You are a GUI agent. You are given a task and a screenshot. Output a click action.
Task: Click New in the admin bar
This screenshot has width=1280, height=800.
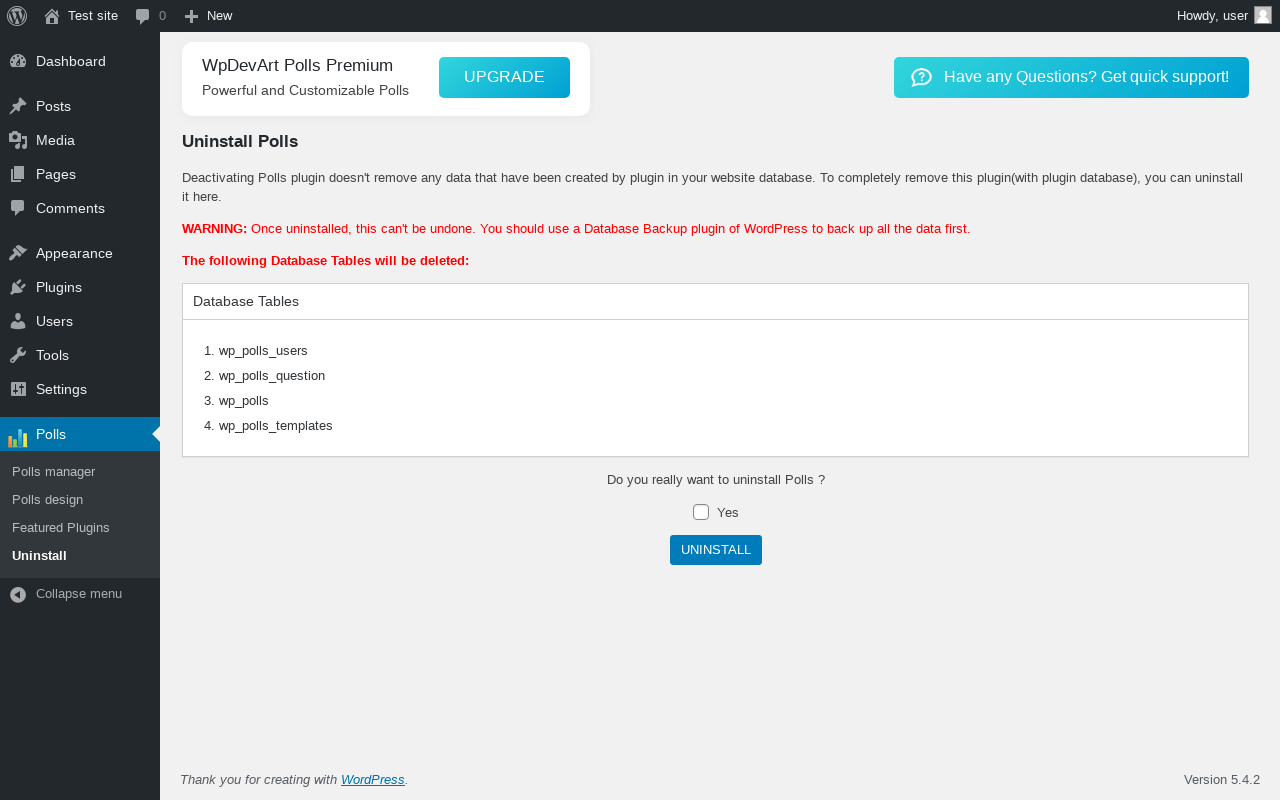click(x=220, y=16)
